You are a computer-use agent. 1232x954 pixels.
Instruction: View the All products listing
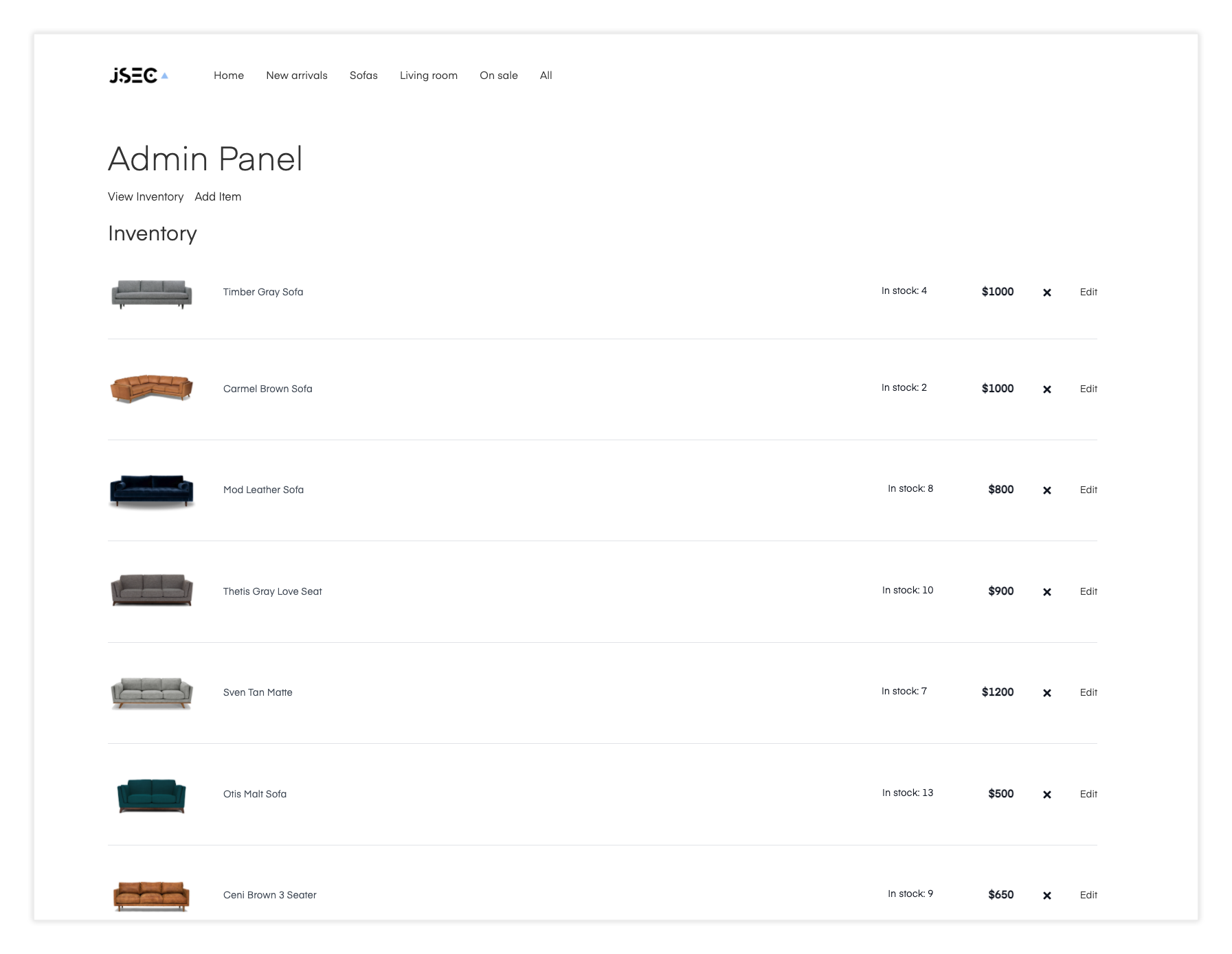click(x=546, y=76)
